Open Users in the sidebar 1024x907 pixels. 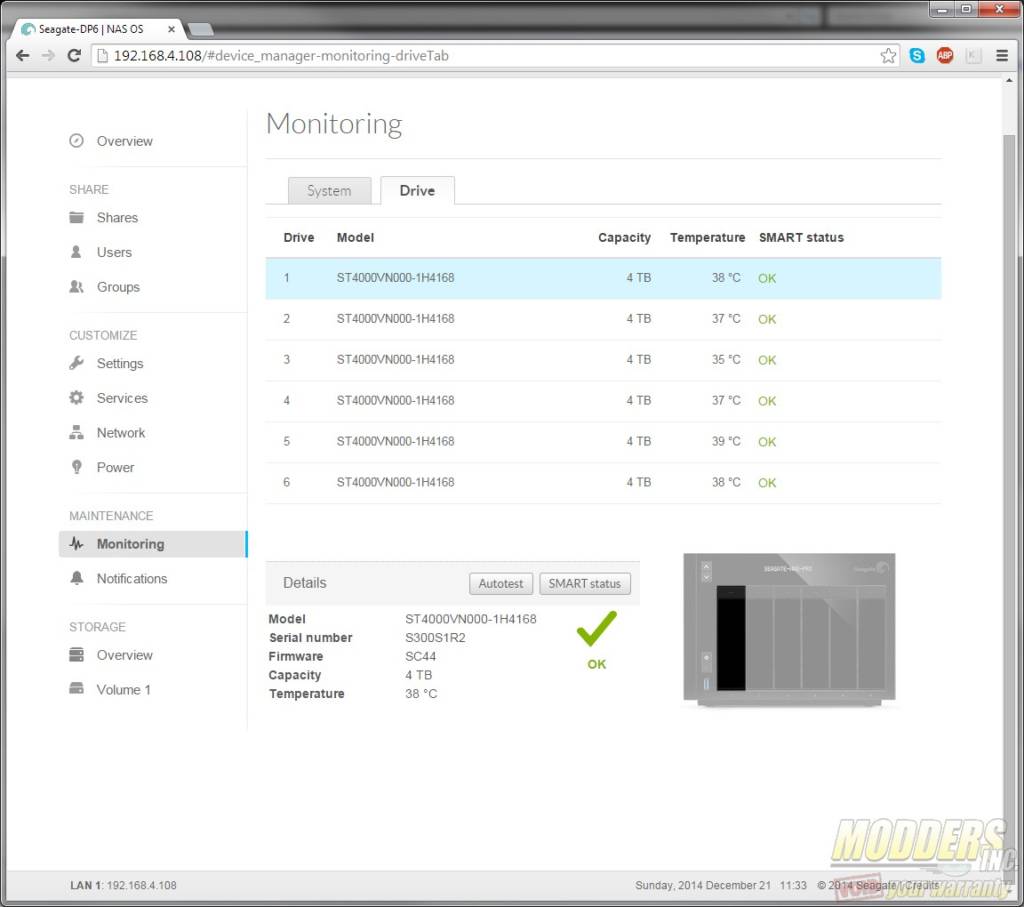click(x=114, y=252)
